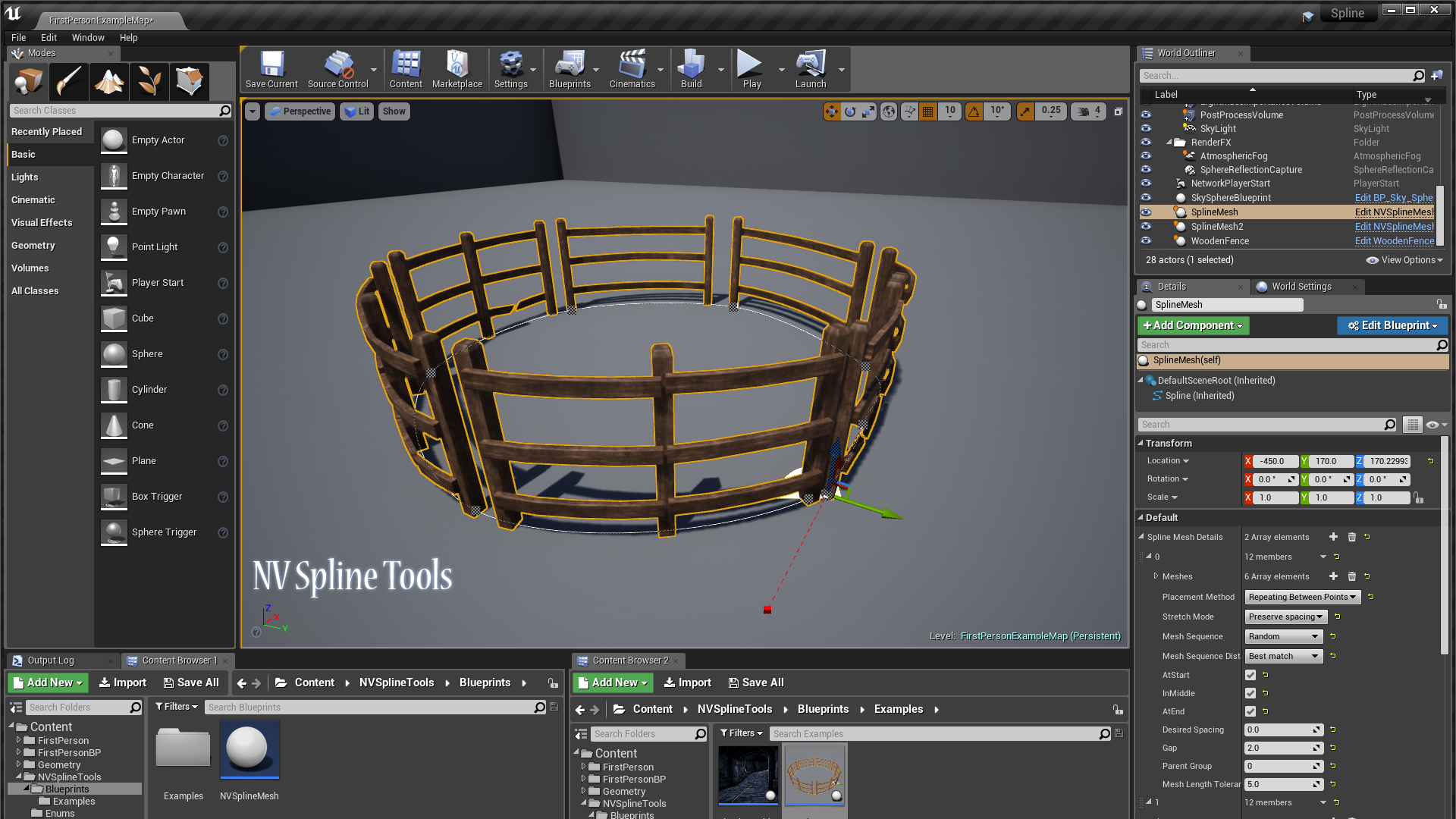Open Mesh Sequence Random dropdown
The width and height of the screenshot is (1456, 819).
click(x=1283, y=636)
